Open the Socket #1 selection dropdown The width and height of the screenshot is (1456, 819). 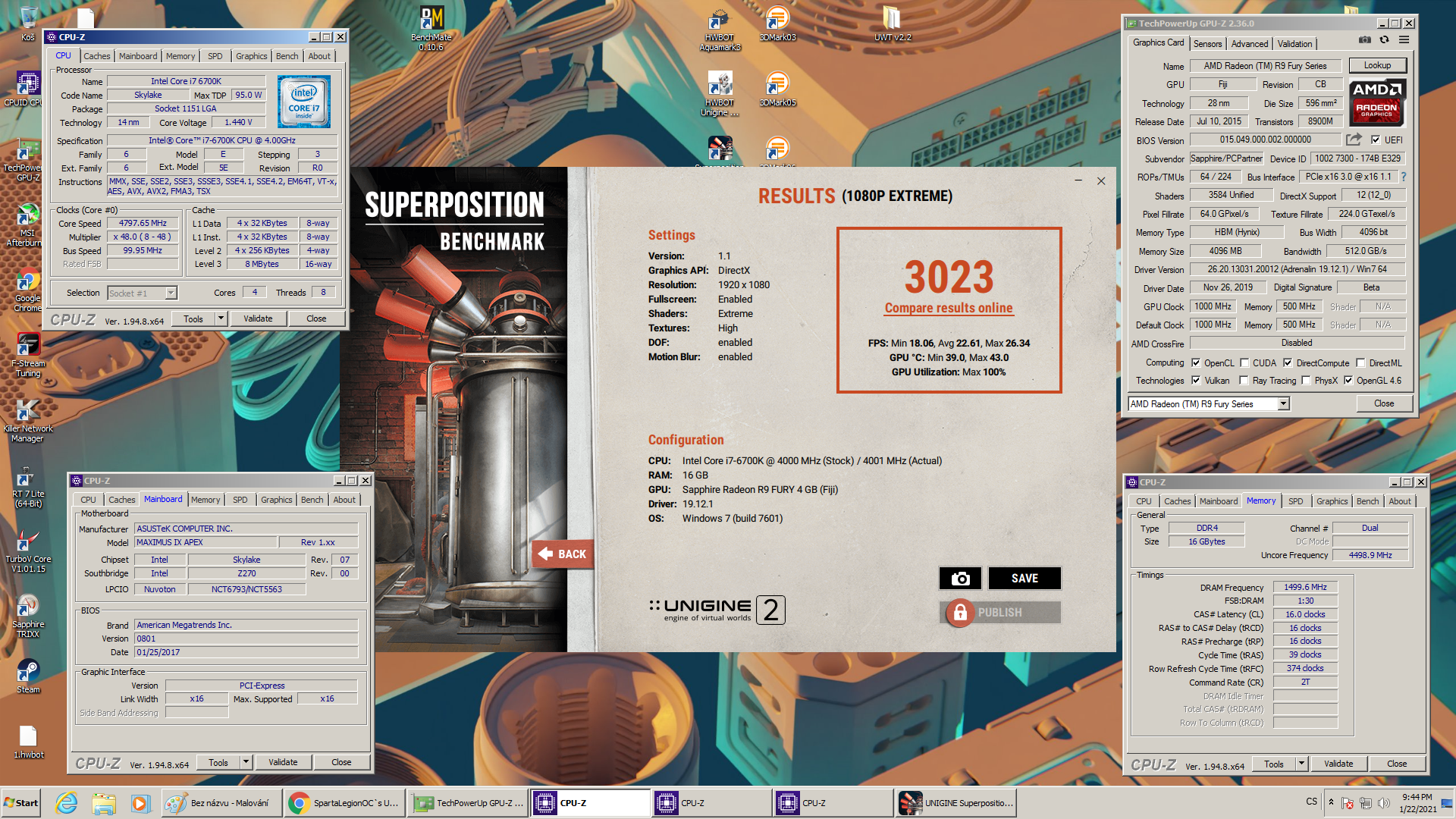point(142,293)
